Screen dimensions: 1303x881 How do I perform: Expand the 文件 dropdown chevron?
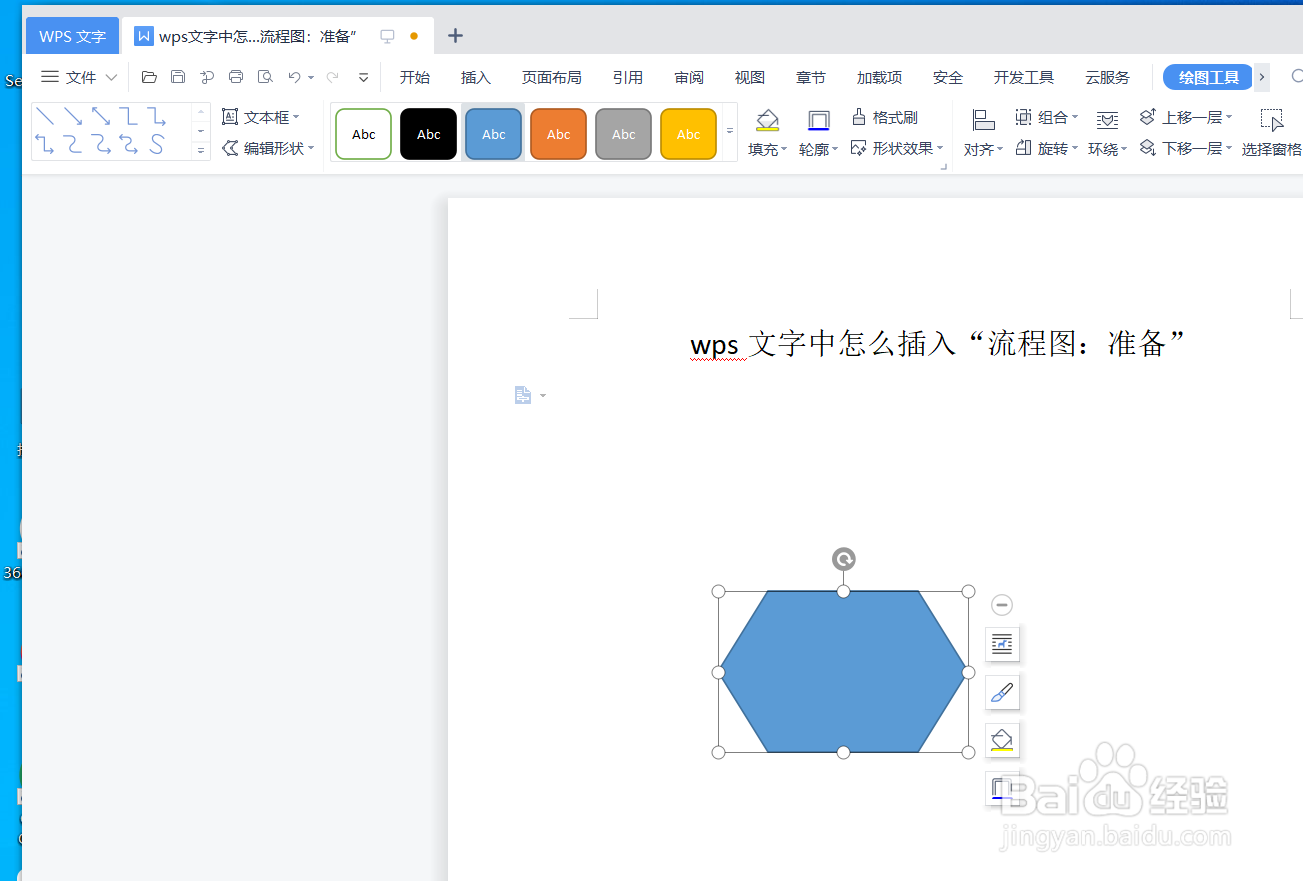tap(111, 77)
